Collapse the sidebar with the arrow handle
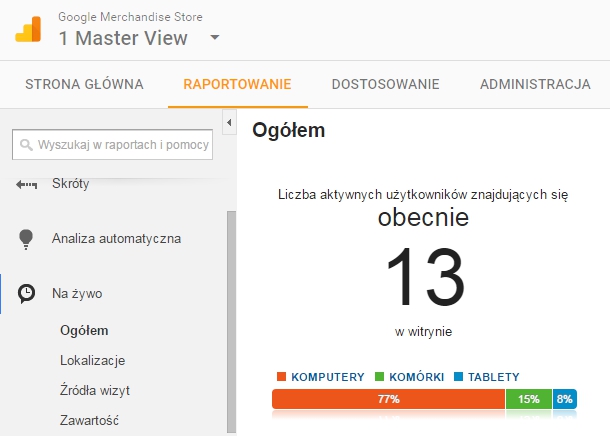This screenshot has height=436, width=610. coord(229,123)
